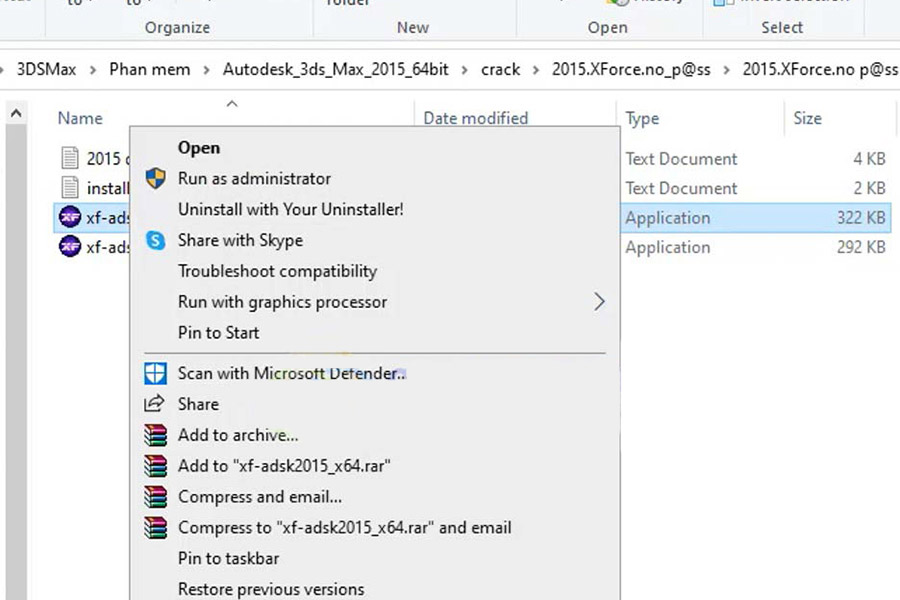Choose Pin to taskbar
The height and width of the screenshot is (600, 900).
[228, 558]
